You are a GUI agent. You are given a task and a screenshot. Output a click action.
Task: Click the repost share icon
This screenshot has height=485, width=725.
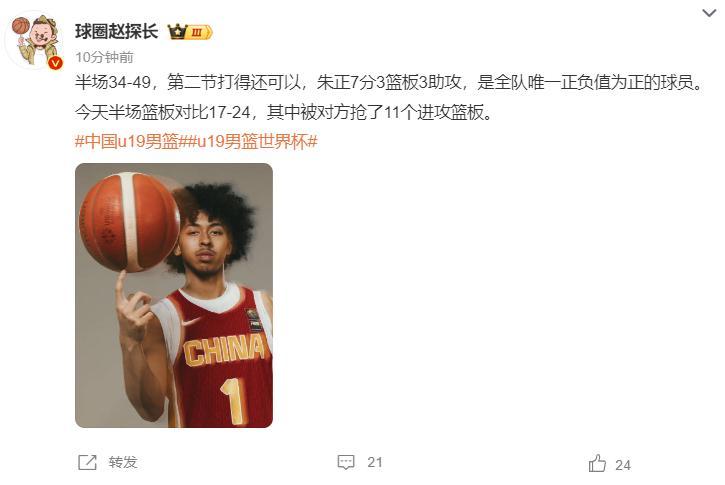coord(87,462)
